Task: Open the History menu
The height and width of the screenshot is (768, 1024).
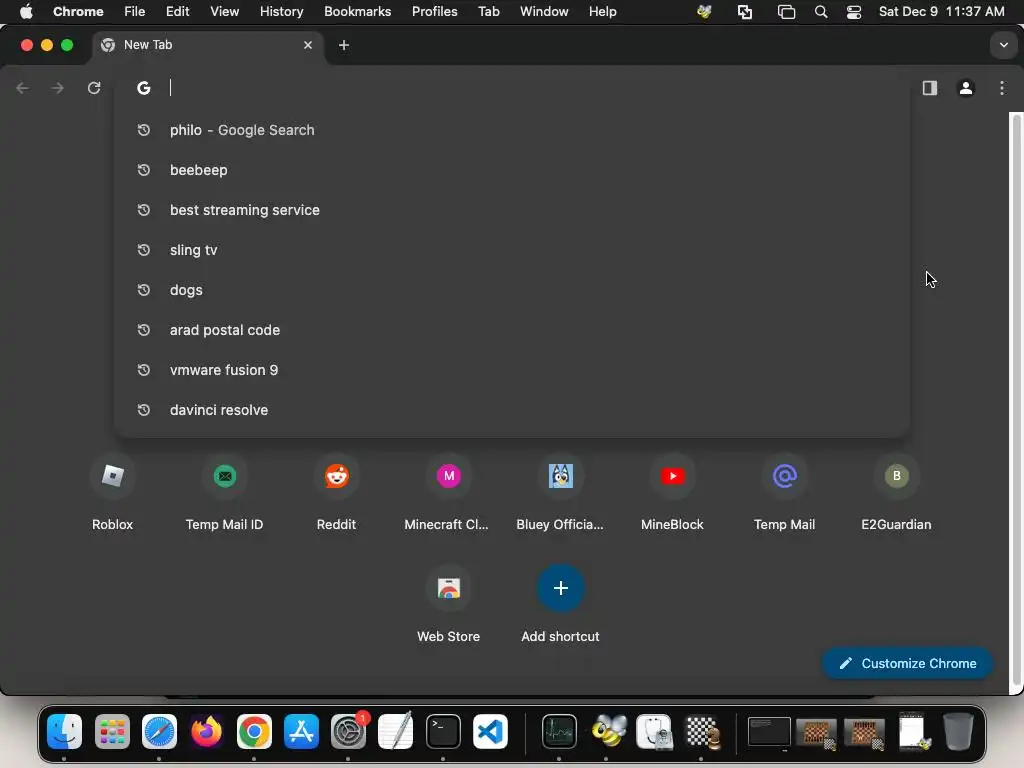Action: (281, 12)
